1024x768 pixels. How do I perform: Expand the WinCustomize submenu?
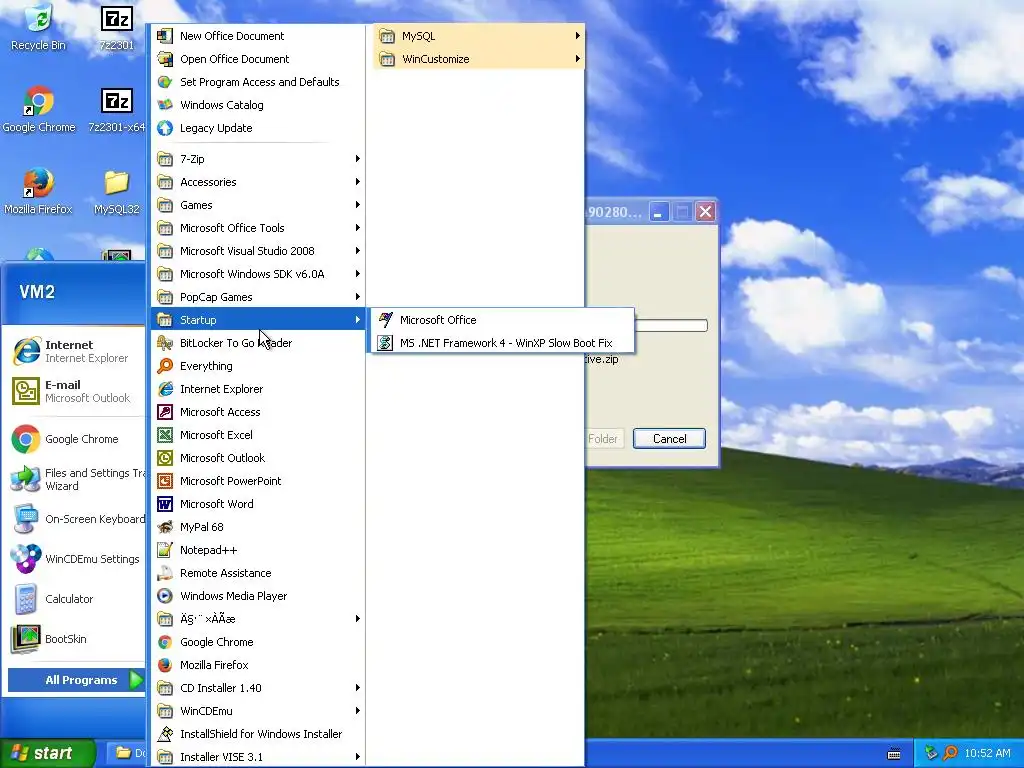click(x=479, y=59)
